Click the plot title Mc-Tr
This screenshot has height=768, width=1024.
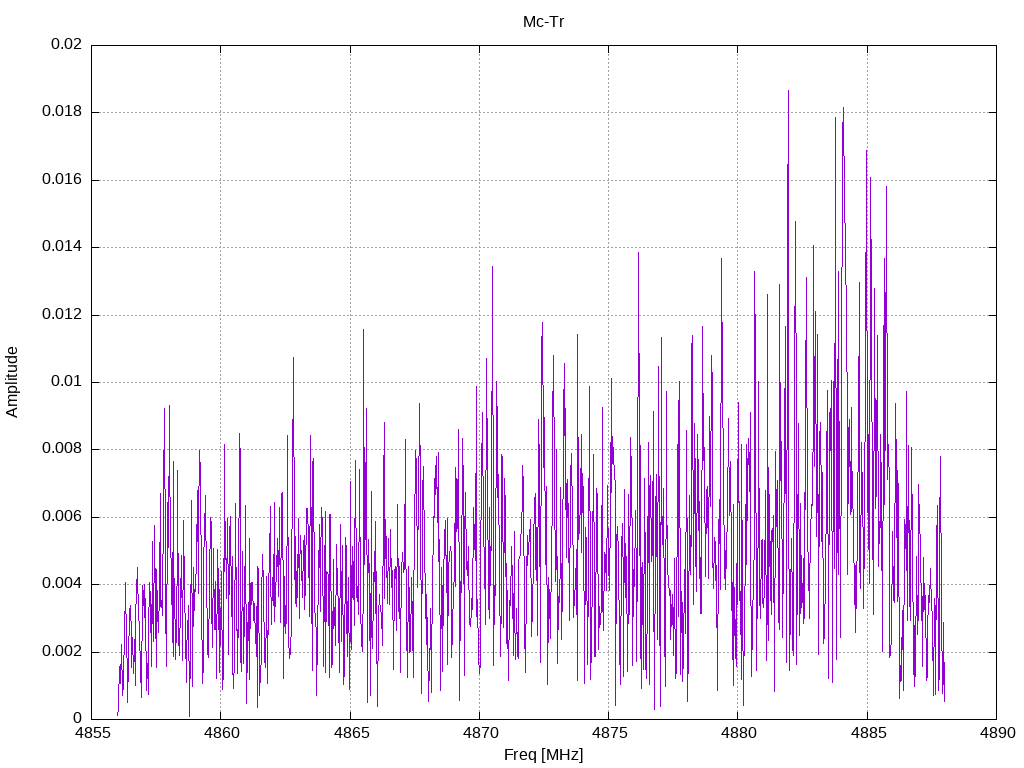[543, 22]
